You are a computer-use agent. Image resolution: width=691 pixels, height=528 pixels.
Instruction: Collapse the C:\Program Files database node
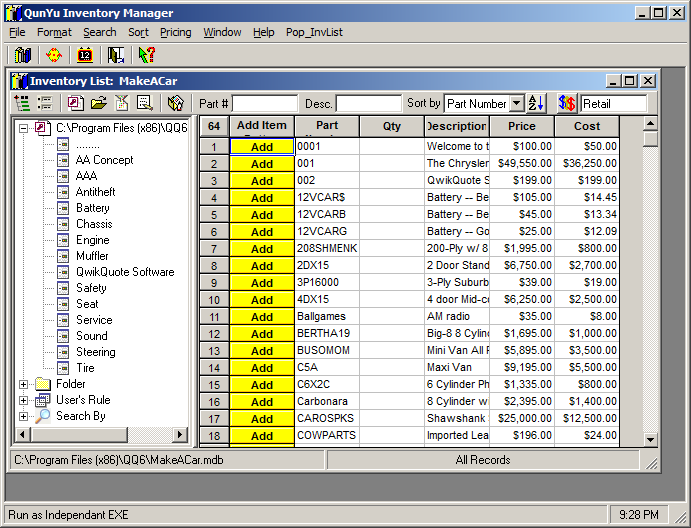[24, 128]
